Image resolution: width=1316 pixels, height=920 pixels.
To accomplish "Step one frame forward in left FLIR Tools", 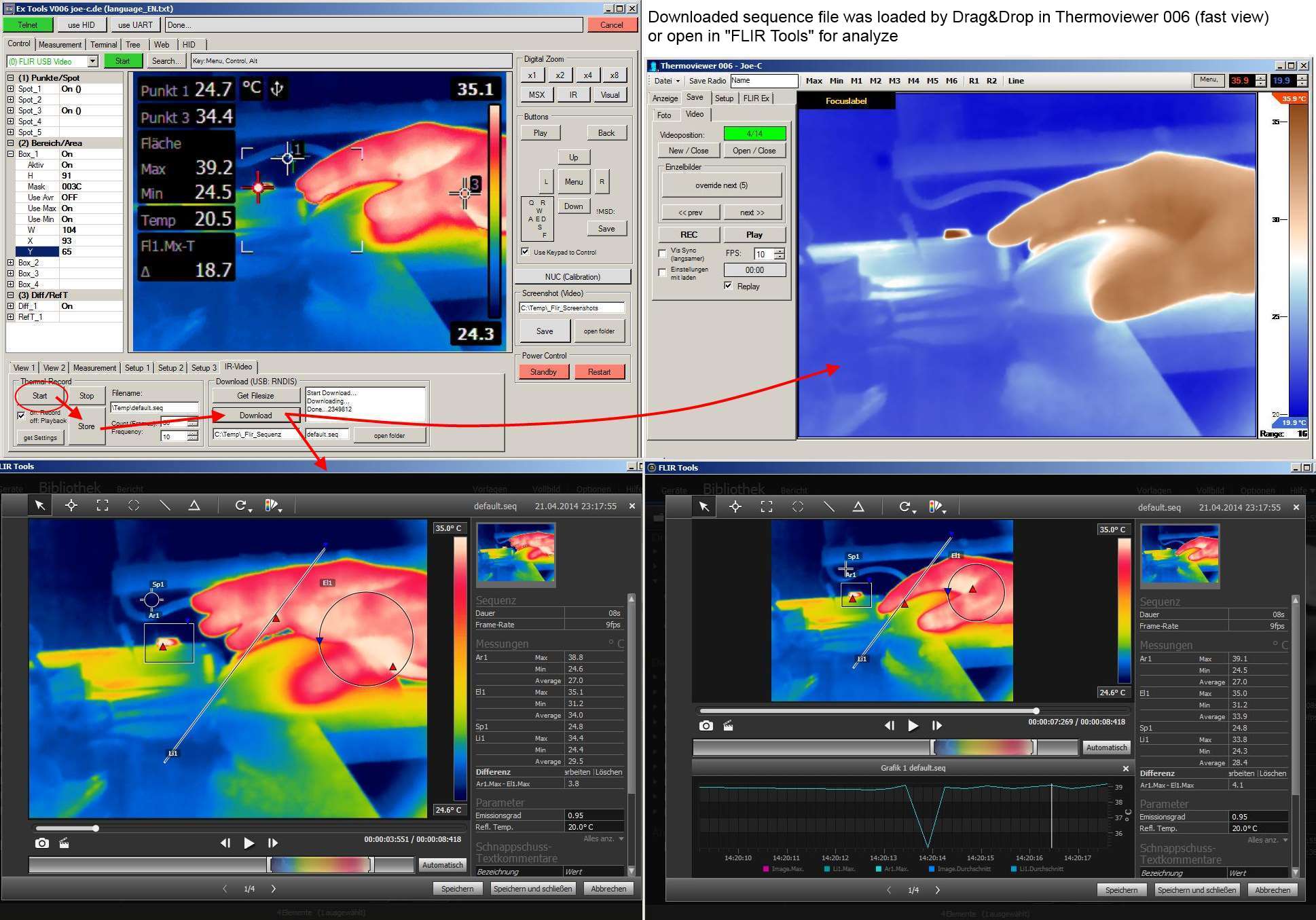I will pos(272,843).
